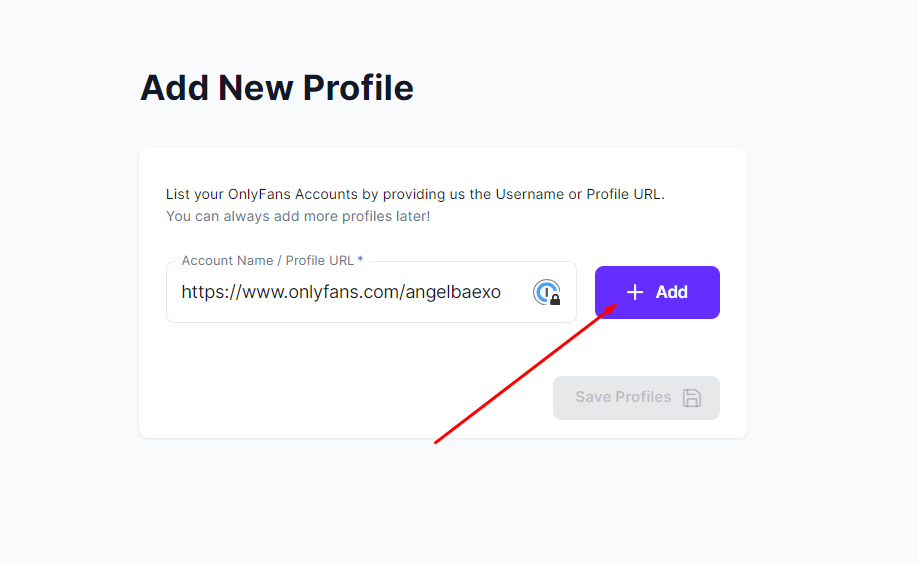The width and height of the screenshot is (917, 563).
Task: Click the Save Profiles text label
Action: tap(623, 397)
